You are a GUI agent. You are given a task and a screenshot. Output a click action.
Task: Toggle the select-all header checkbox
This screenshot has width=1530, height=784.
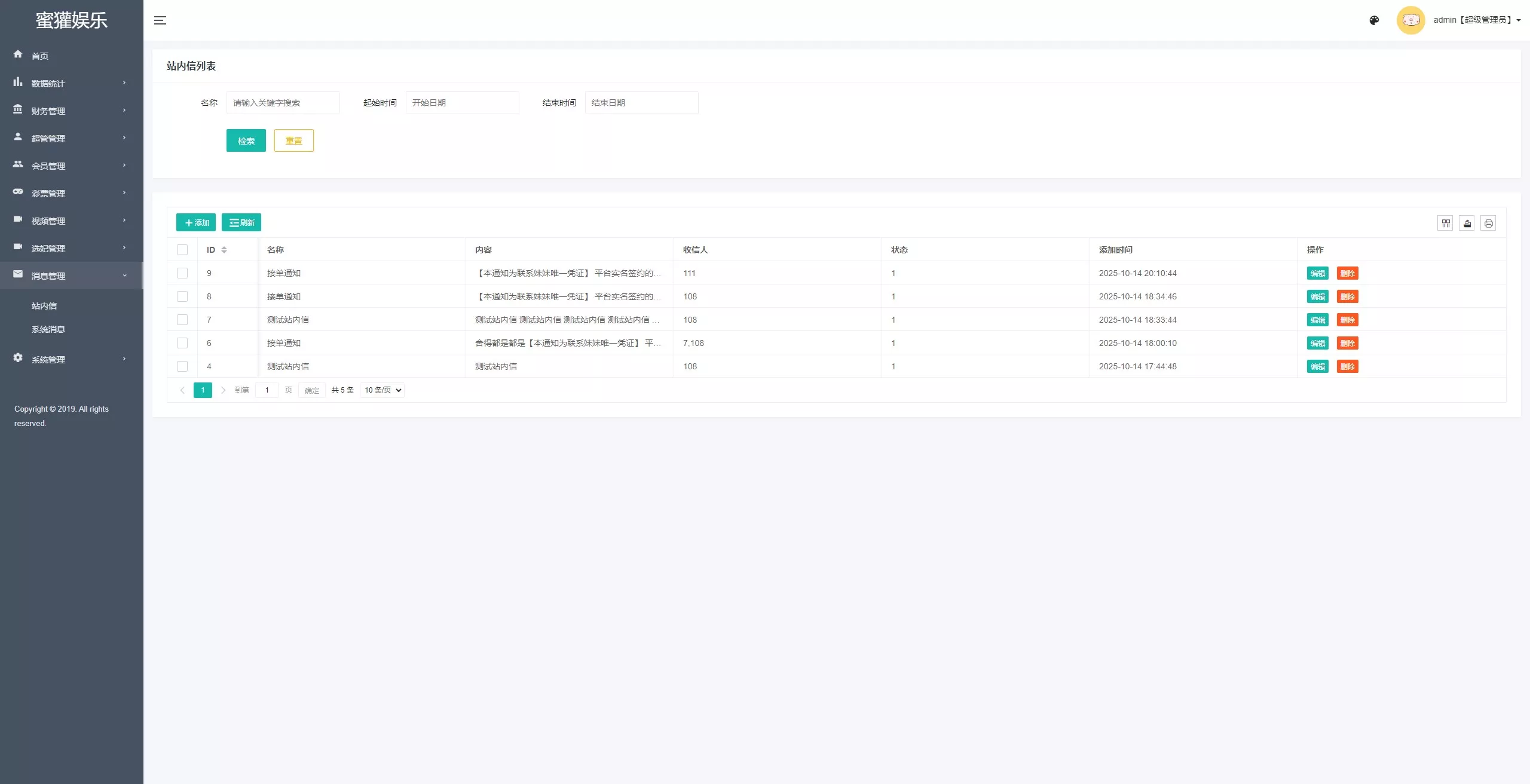pos(182,250)
